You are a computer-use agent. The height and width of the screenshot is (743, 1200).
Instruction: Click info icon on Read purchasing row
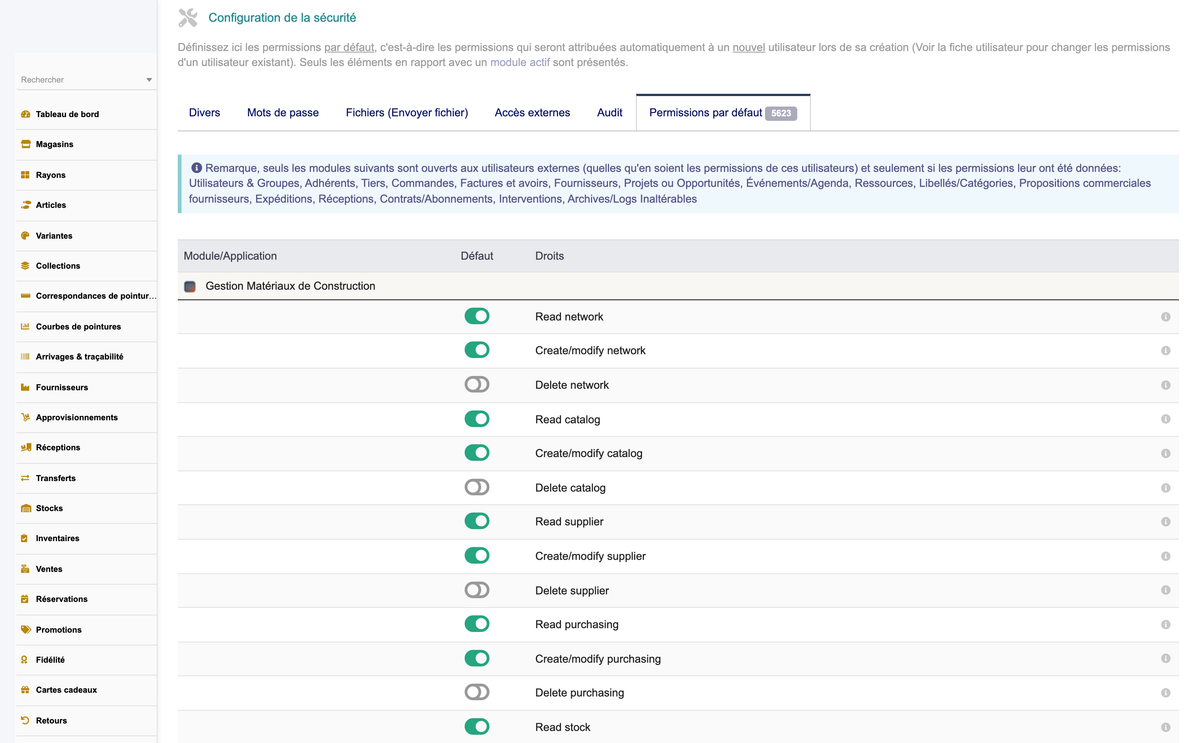pos(1165,625)
